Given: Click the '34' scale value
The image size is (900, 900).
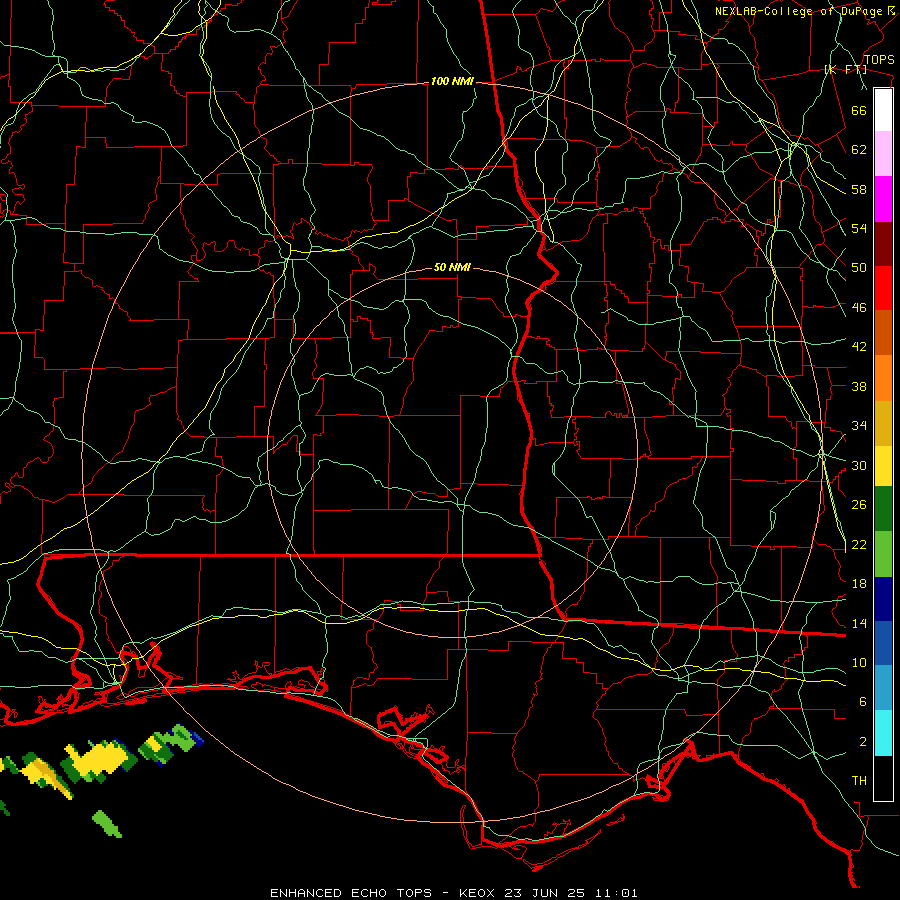Looking at the screenshot, I should pos(859,426).
